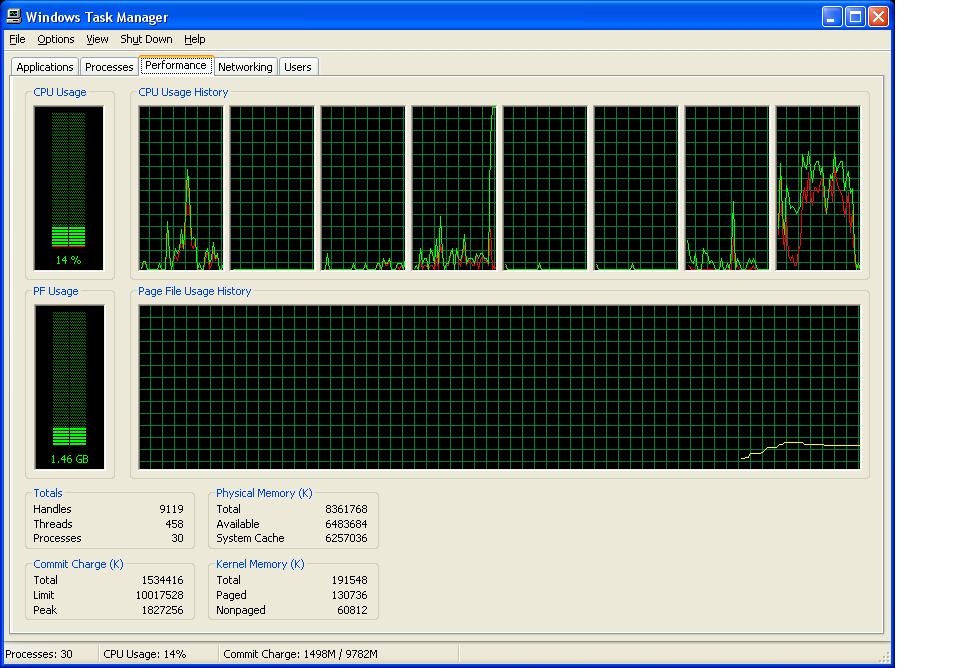Click the Kernel Memory (K) group label
The image size is (960, 668).
[260, 565]
